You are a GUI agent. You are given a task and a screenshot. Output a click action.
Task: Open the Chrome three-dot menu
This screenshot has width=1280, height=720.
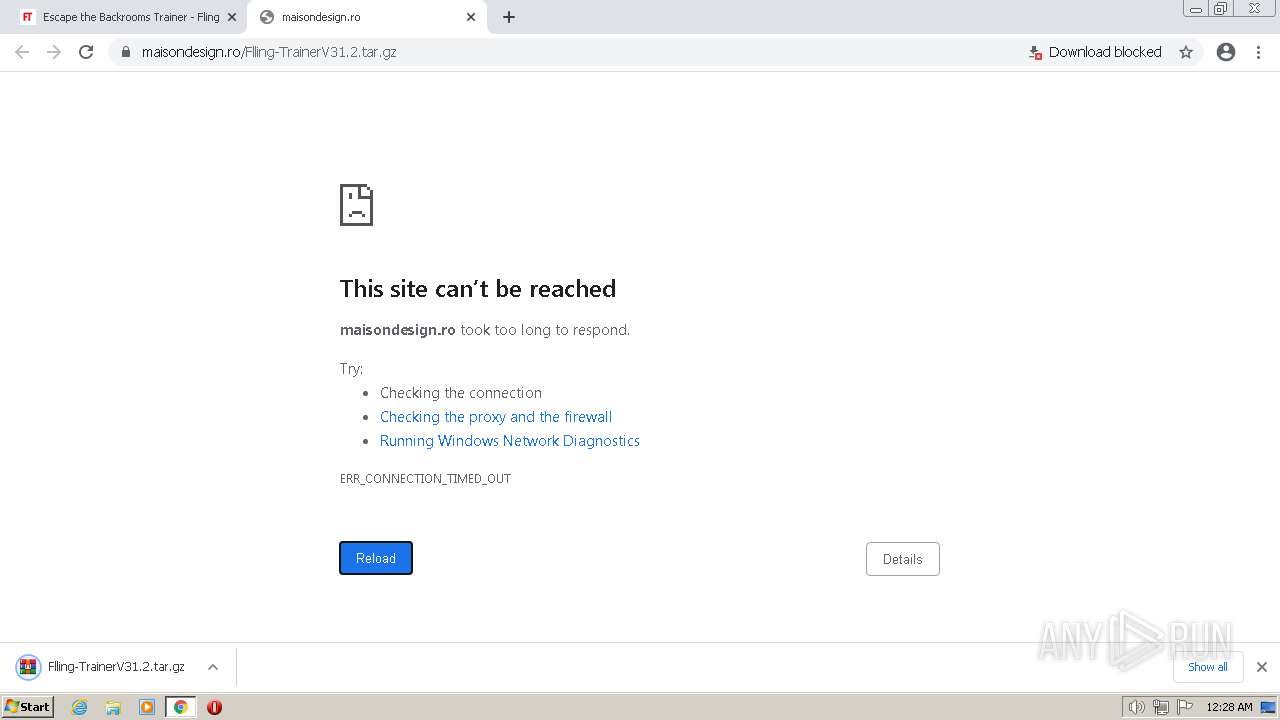[1259, 52]
